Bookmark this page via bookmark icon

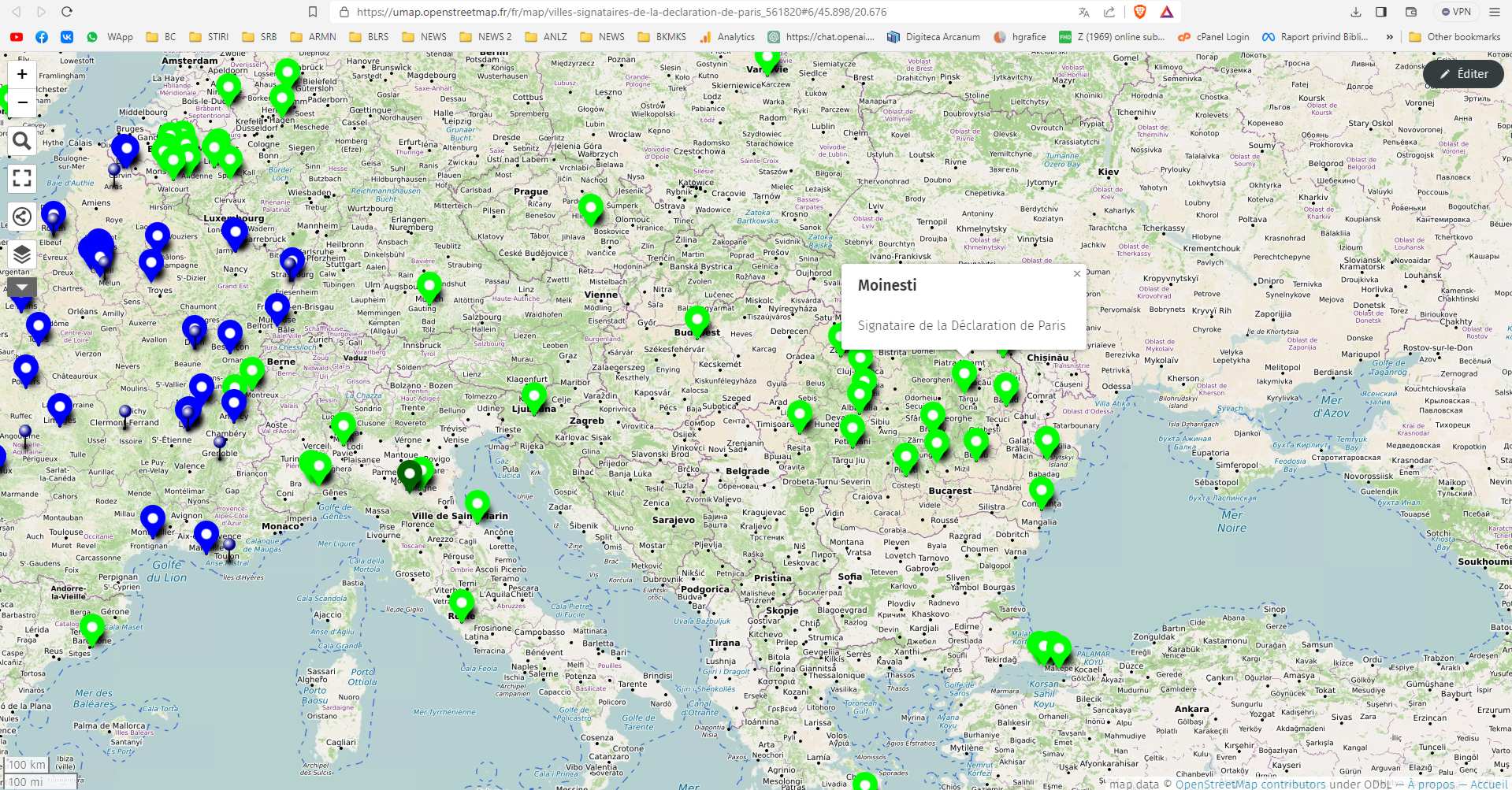point(313,12)
